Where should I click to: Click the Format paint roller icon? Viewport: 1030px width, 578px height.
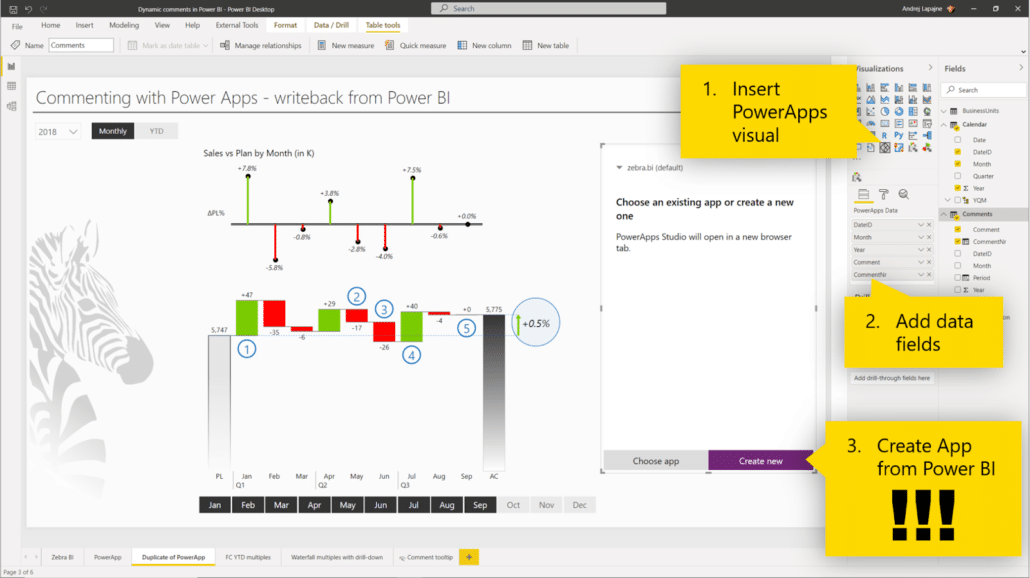coord(883,194)
